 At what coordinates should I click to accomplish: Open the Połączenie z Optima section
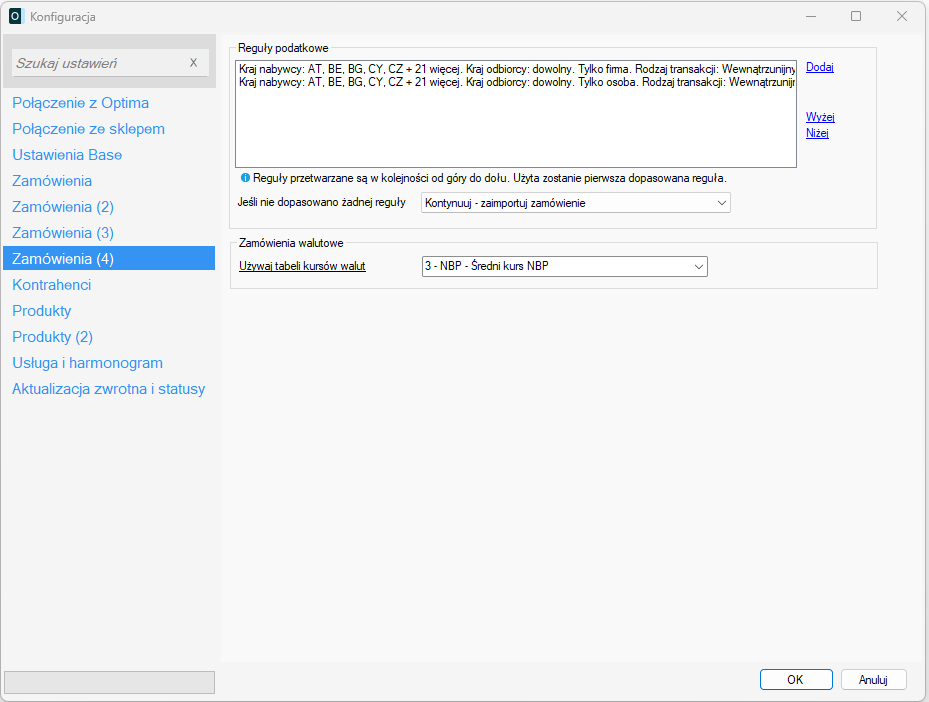click(80, 103)
